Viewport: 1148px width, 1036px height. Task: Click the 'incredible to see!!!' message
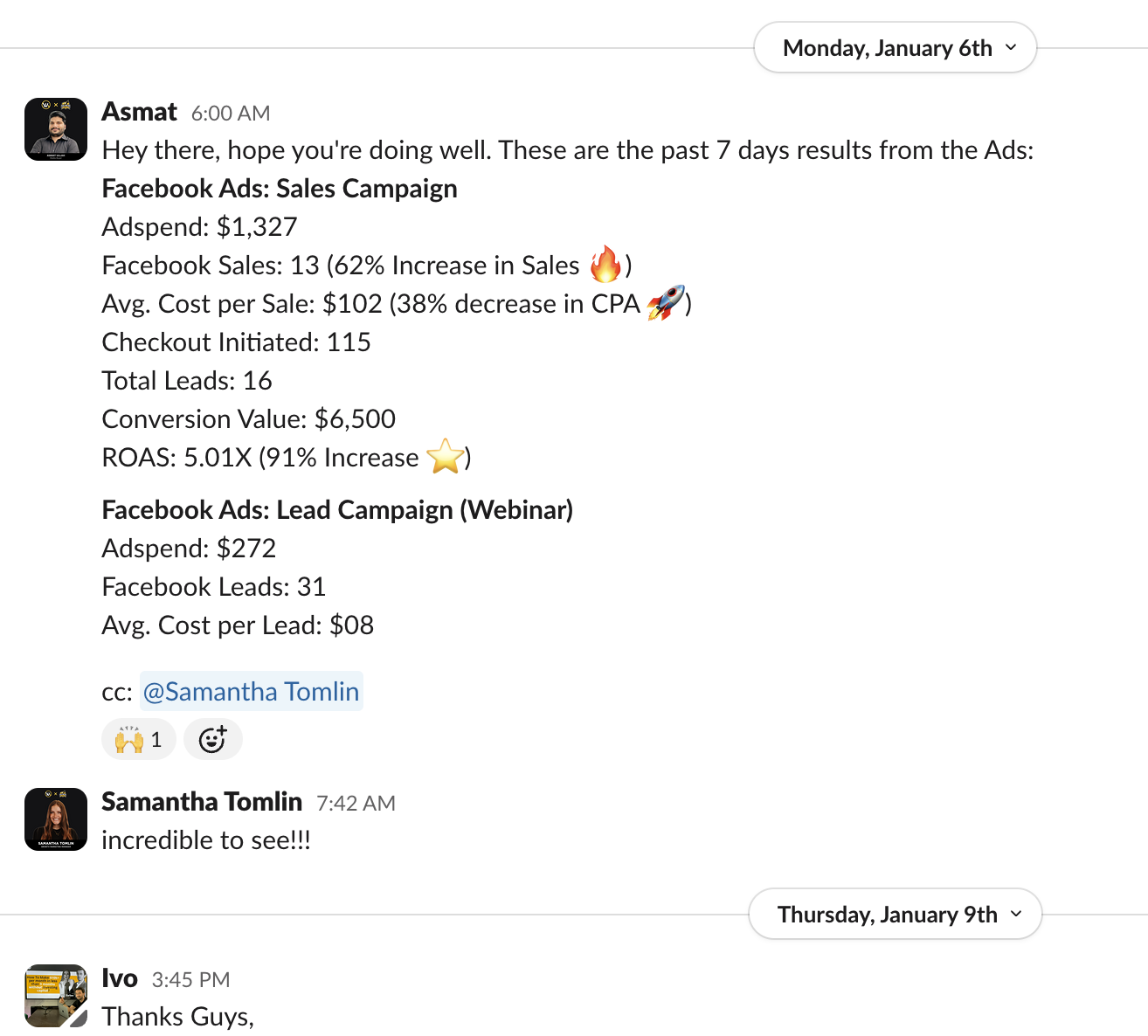[206, 840]
